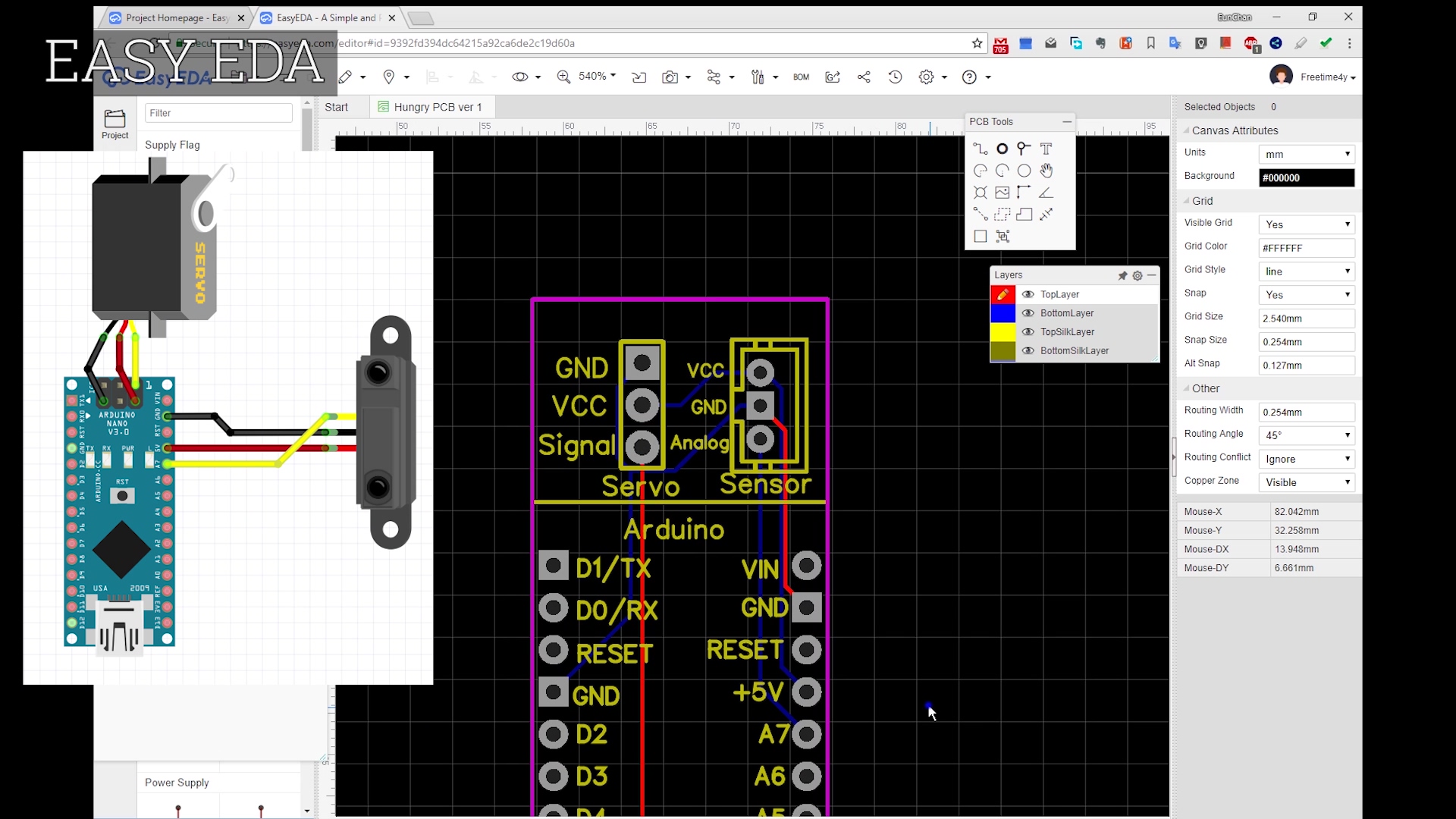The image size is (1456, 819).
Task: Open the Grid Style dropdown
Action: (x=1307, y=271)
